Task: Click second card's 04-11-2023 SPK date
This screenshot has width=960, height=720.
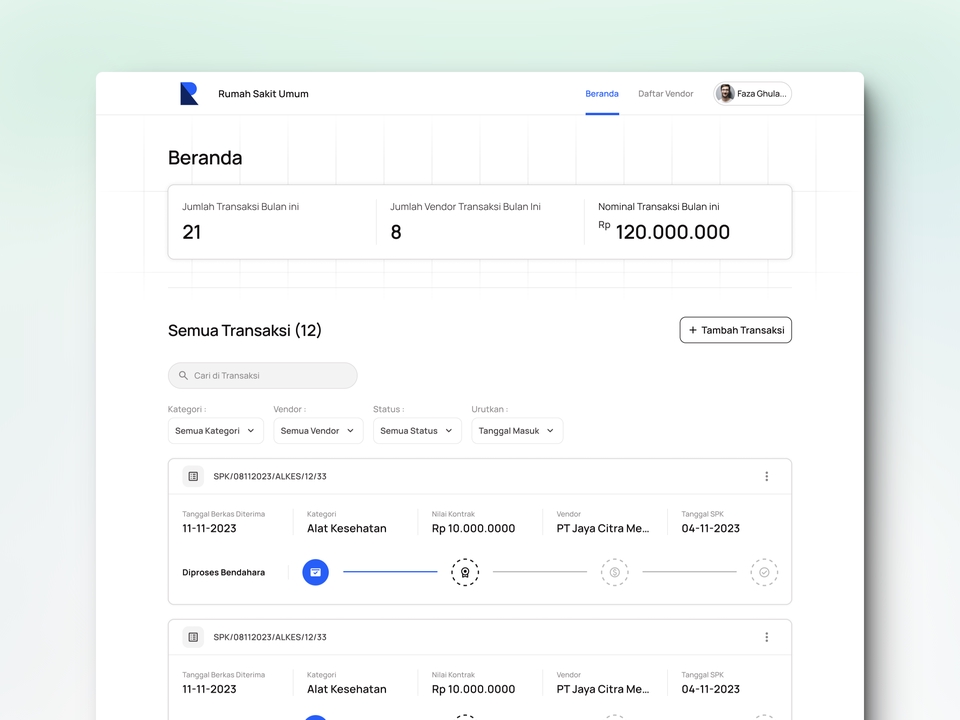Action: [710, 689]
